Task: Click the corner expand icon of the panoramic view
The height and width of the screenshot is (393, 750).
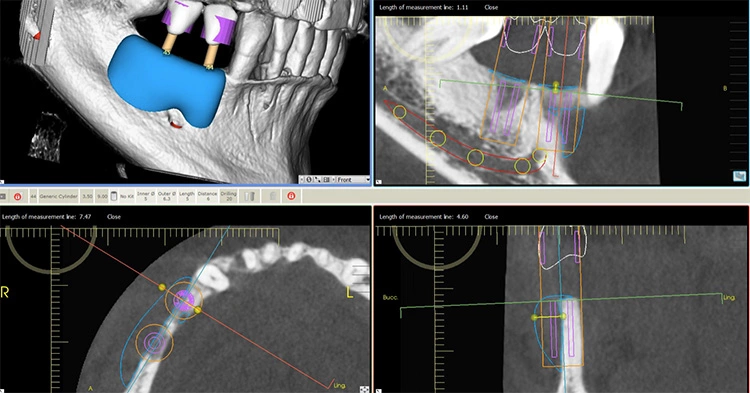Action: pyautogui.click(x=378, y=182)
